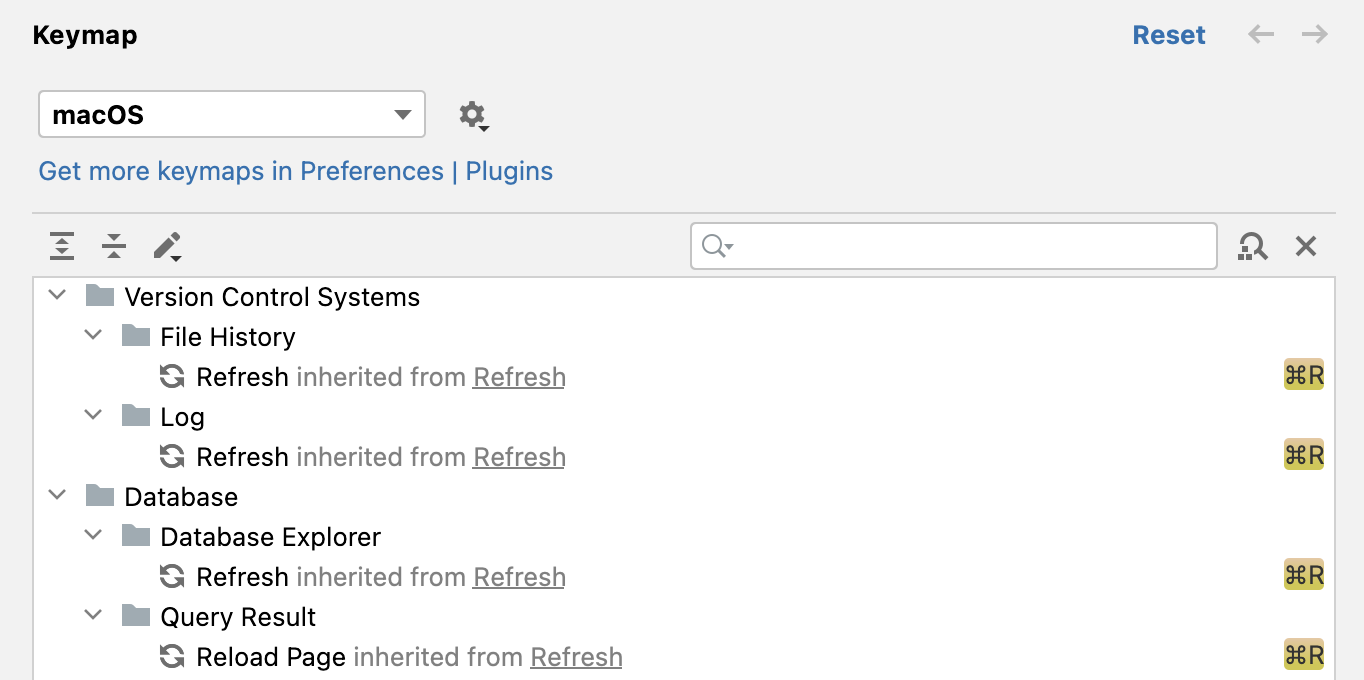
Task: Click the refresh icon beside Log's Refresh action
Action: click(x=173, y=456)
